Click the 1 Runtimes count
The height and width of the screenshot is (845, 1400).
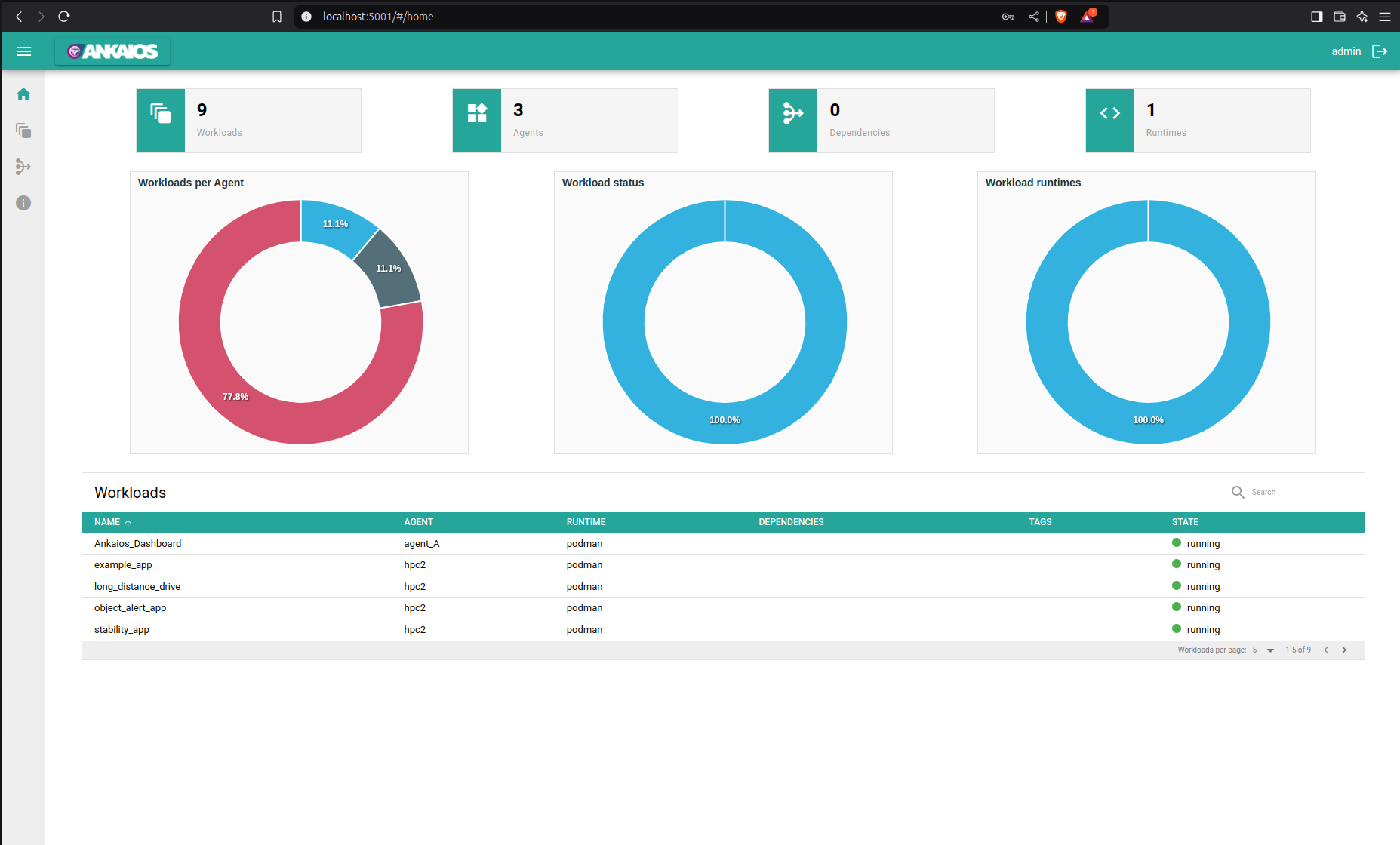1151,110
